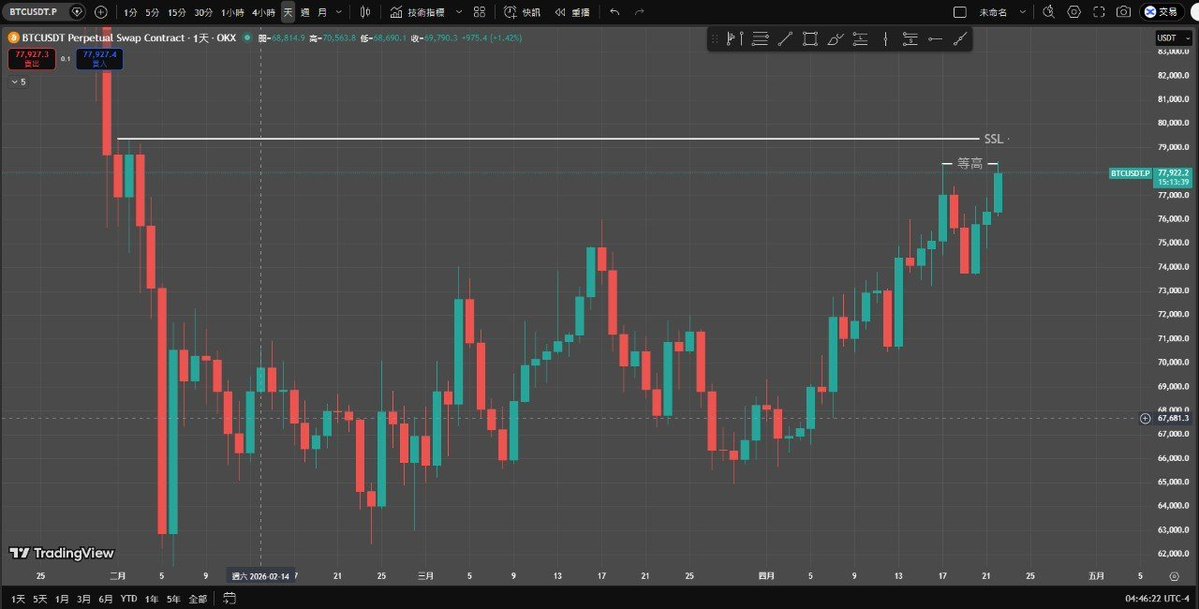Viewport: 1199px width, 609px height.
Task: Switch chart to 1小時 timeframe
Action: (232, 12)
